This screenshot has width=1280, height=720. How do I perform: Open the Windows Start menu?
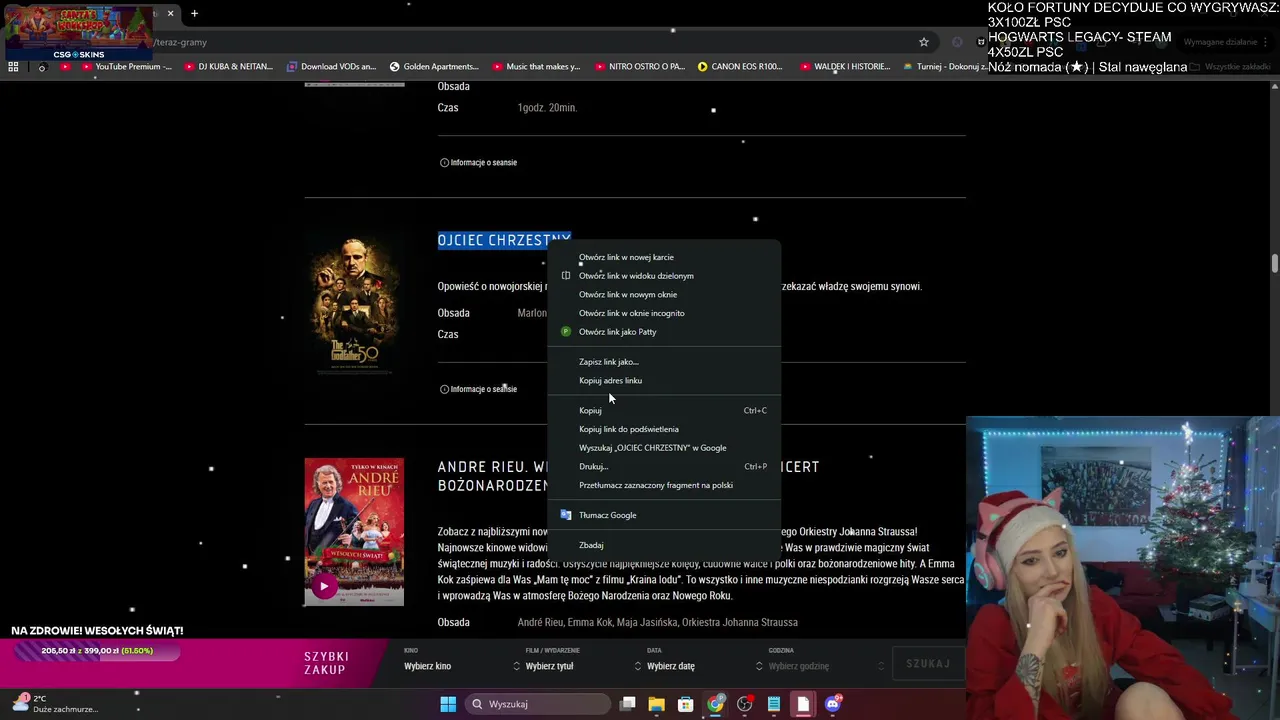[448, 704]
